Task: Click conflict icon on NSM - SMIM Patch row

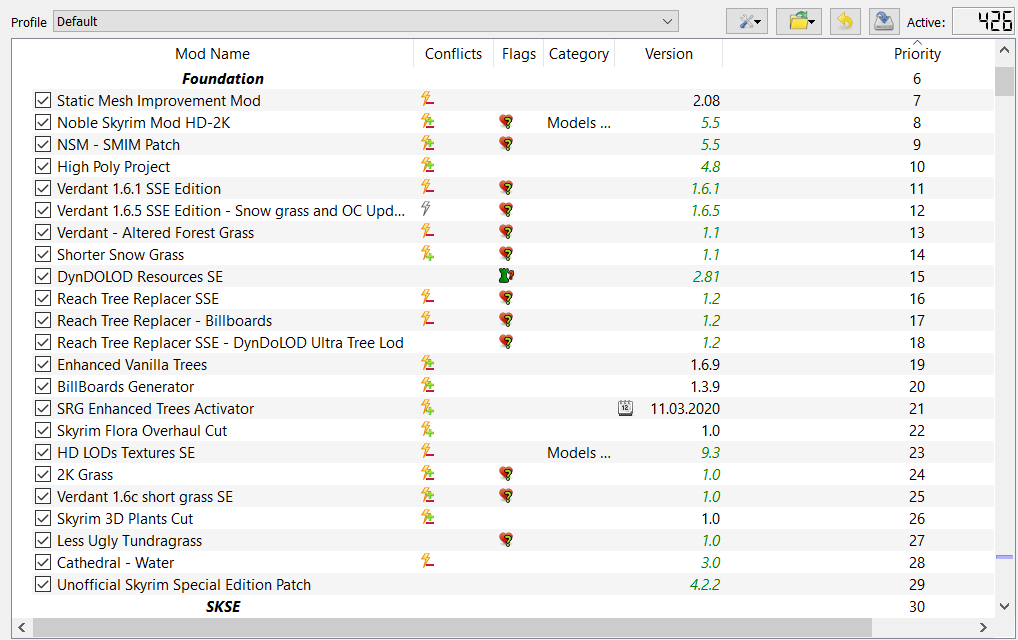Action: [427, 143]
